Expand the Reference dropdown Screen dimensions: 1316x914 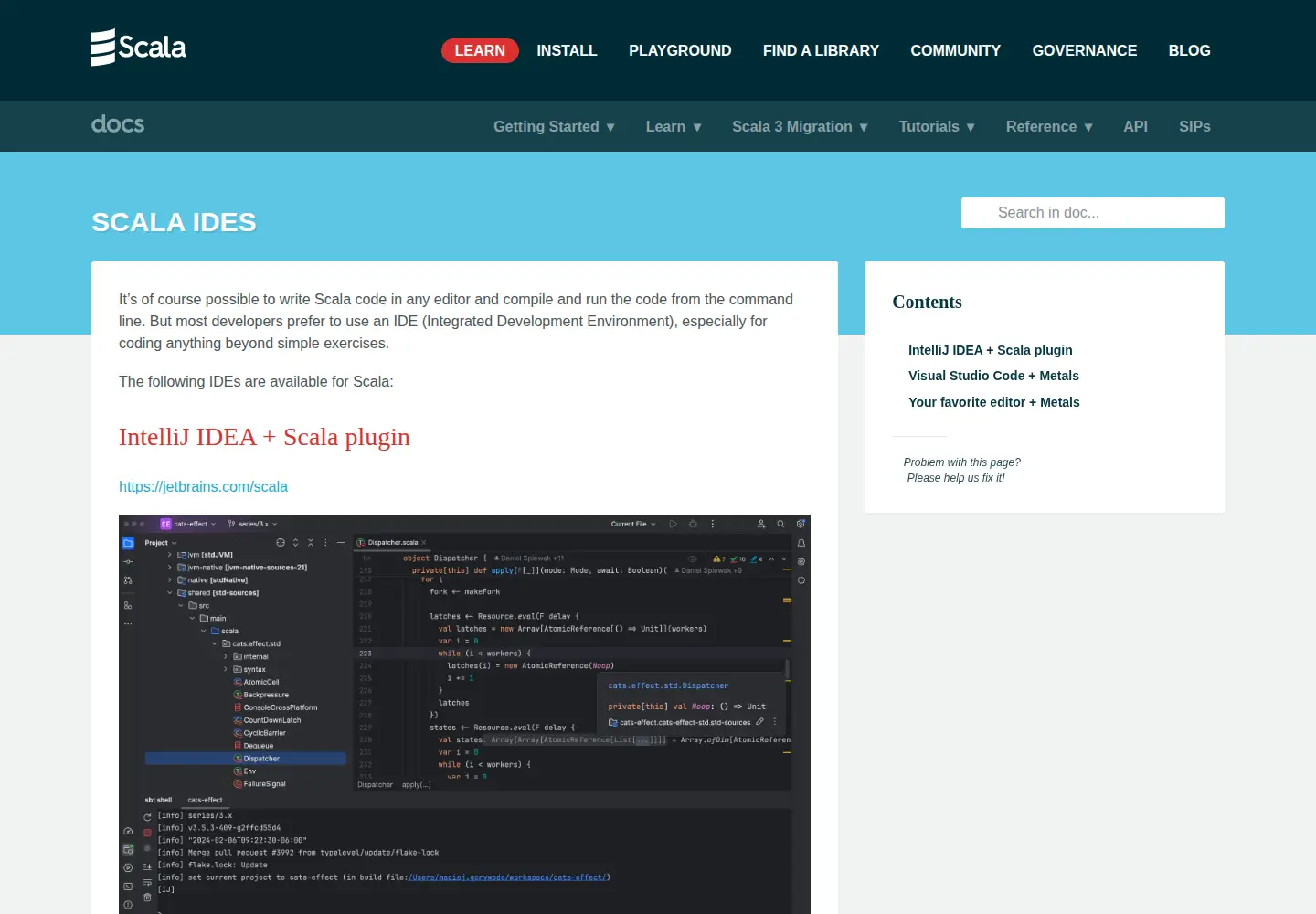[x=1049, y=126]
